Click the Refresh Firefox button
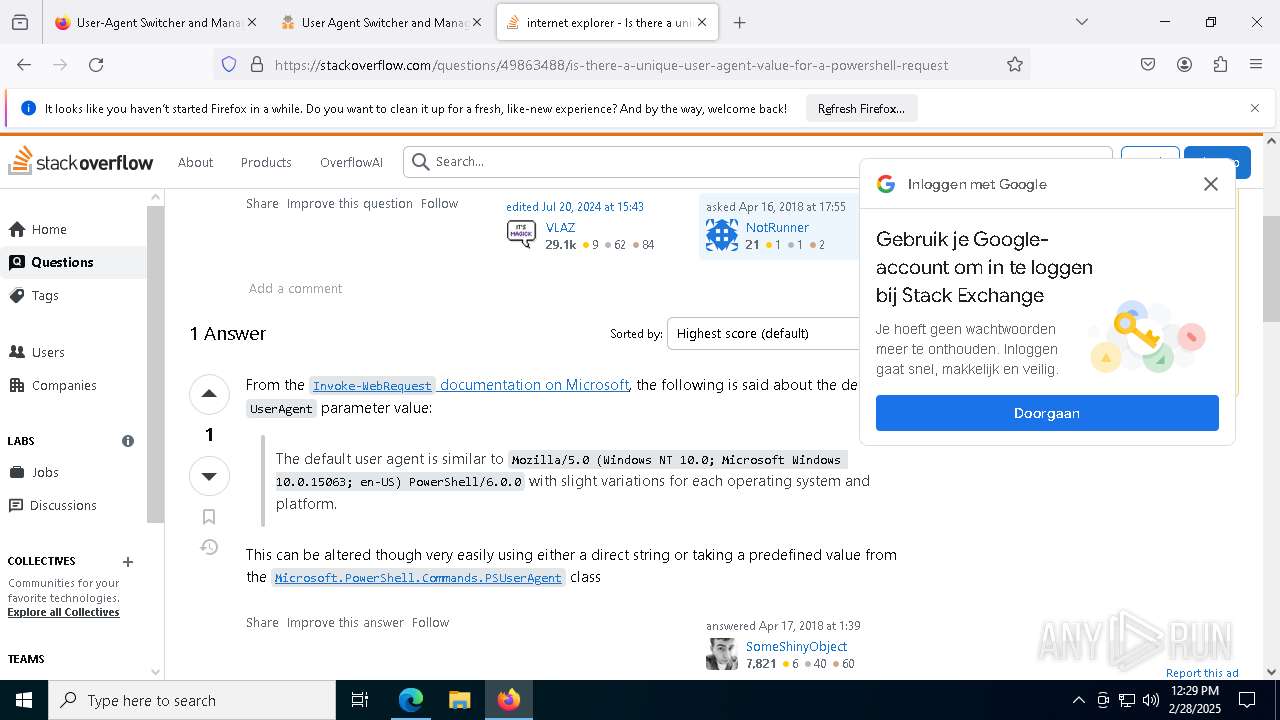Screen dimensions: 1280x720 click(861, 108)
